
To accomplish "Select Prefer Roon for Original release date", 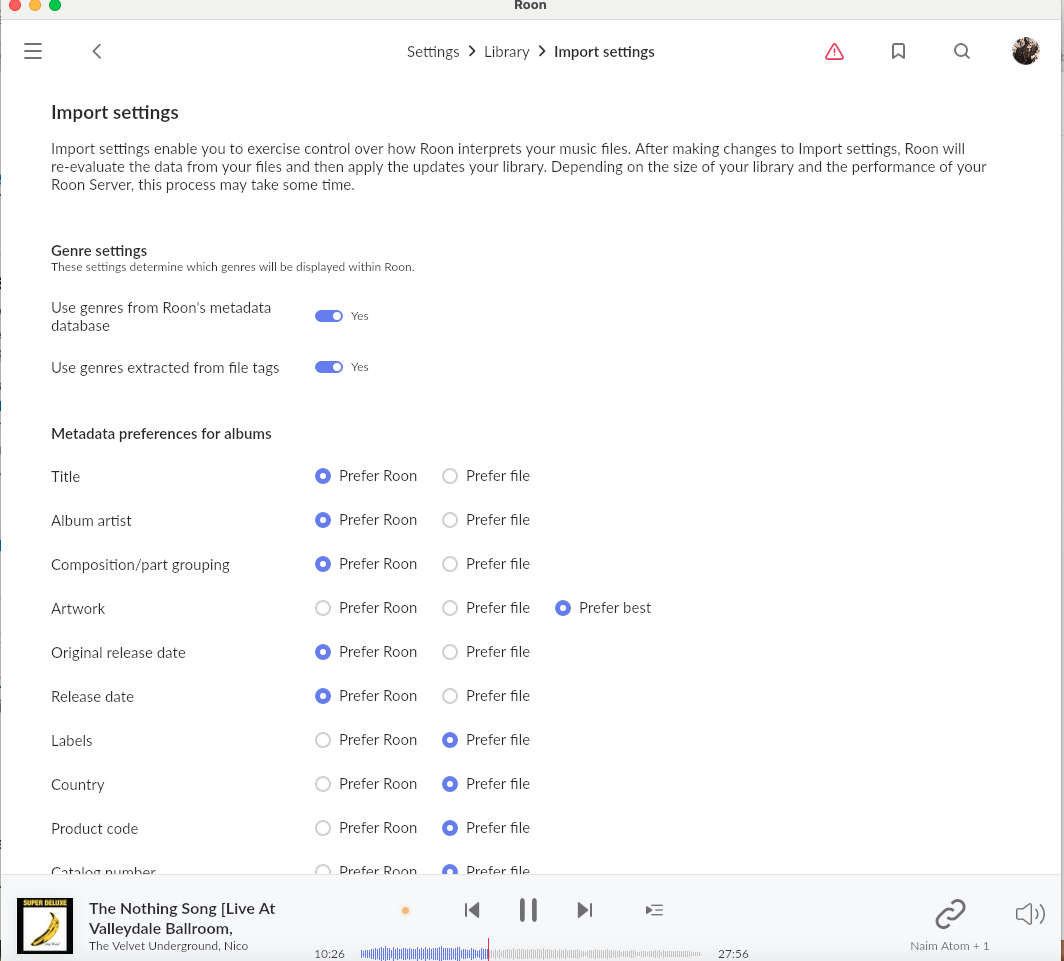I will 323,652.
